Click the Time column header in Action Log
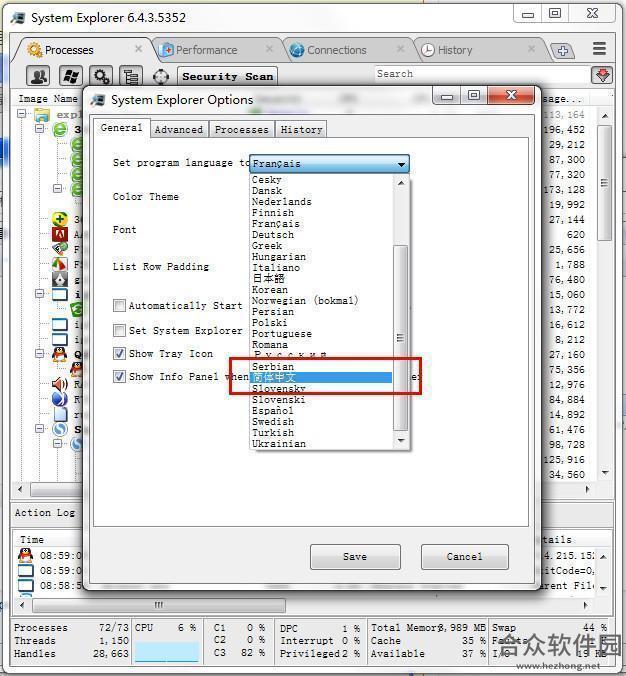Image resolution: width=626 pixels, height=676 pixels. point(32,539)
